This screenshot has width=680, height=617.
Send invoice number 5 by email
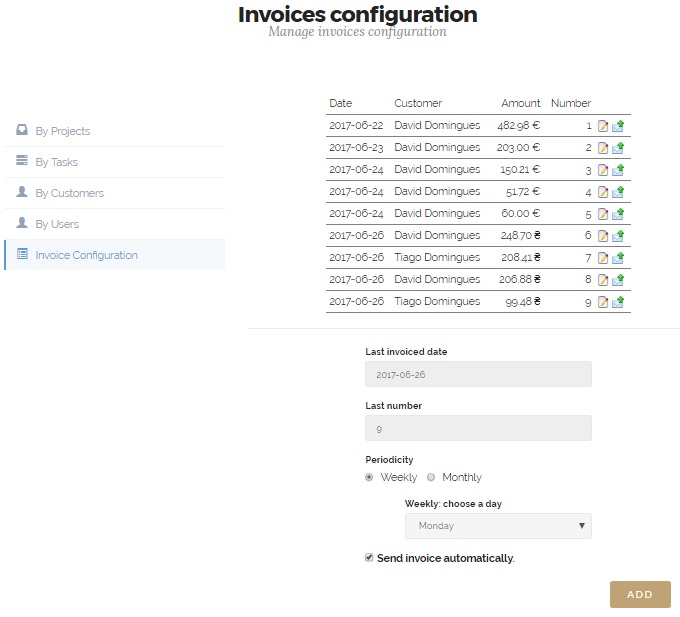click(618, 214)
